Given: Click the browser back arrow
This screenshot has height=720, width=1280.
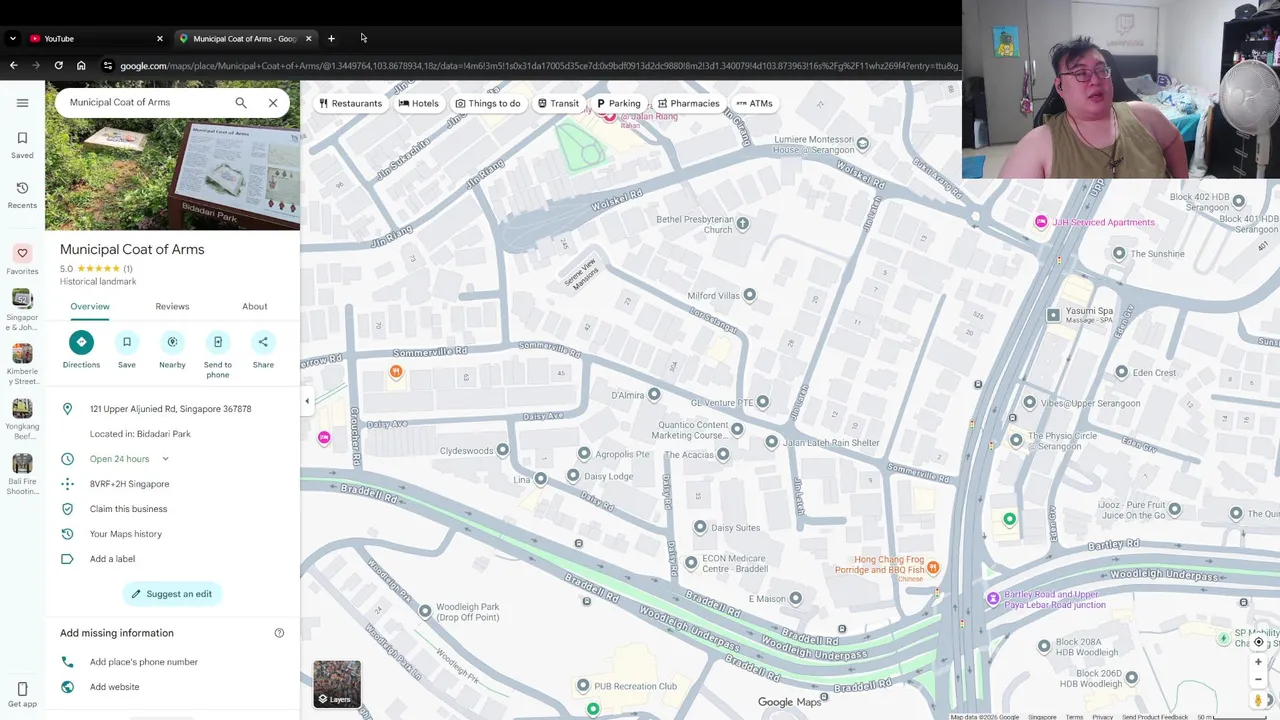Looking at the screenshot, I should 13,66.
